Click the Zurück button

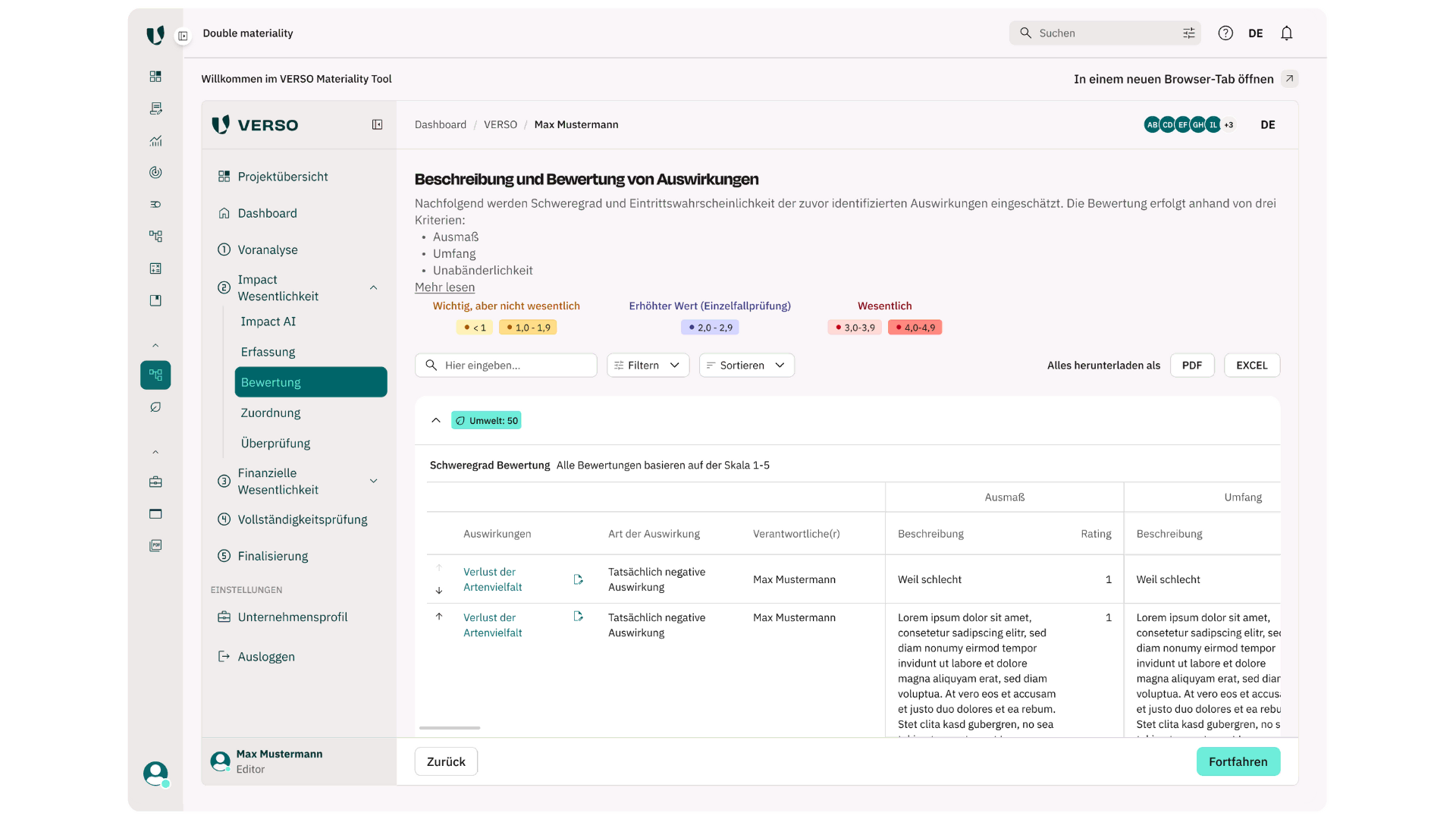pos(446,761)
